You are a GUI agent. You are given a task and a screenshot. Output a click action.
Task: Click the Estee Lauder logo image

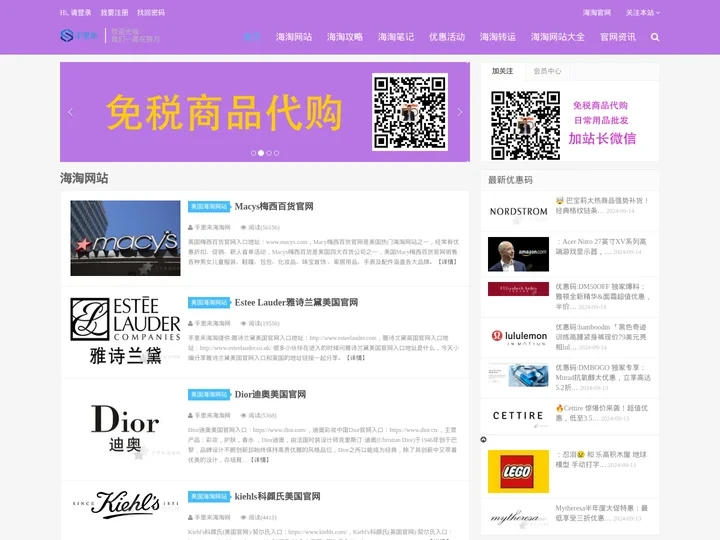coord(125,331)
